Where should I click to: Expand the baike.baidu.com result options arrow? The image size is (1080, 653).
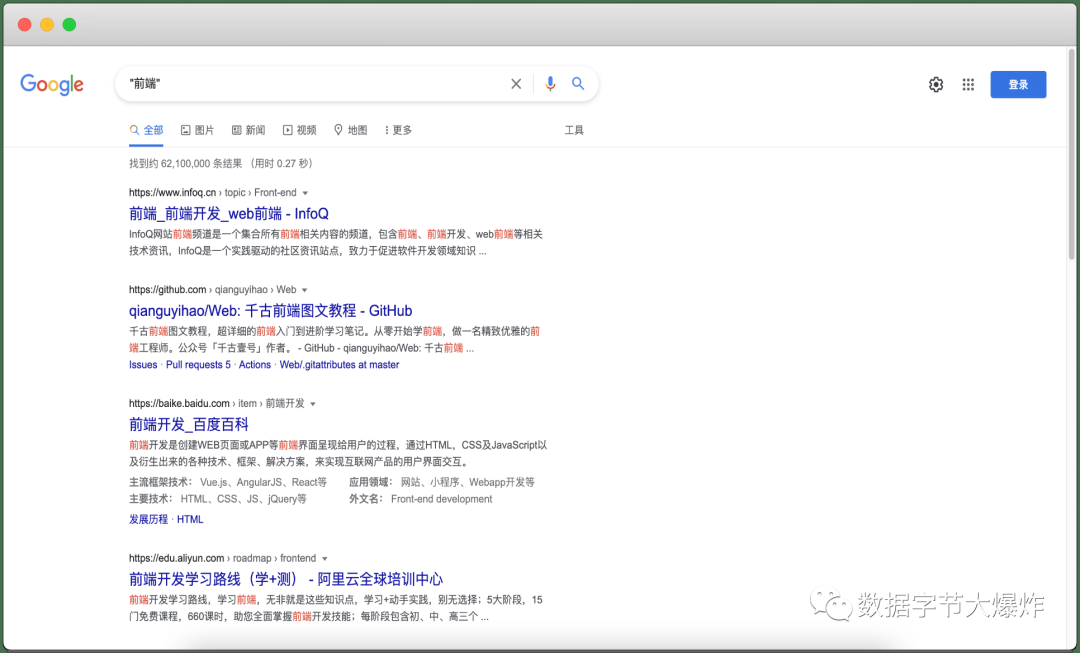coord(313,404)
